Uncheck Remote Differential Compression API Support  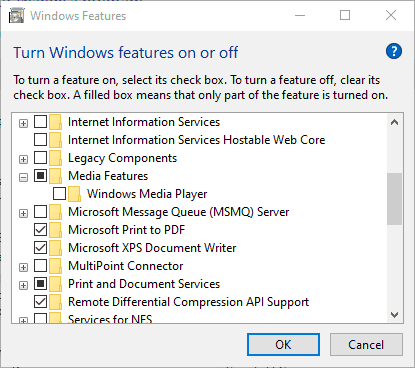coord(41,302)
